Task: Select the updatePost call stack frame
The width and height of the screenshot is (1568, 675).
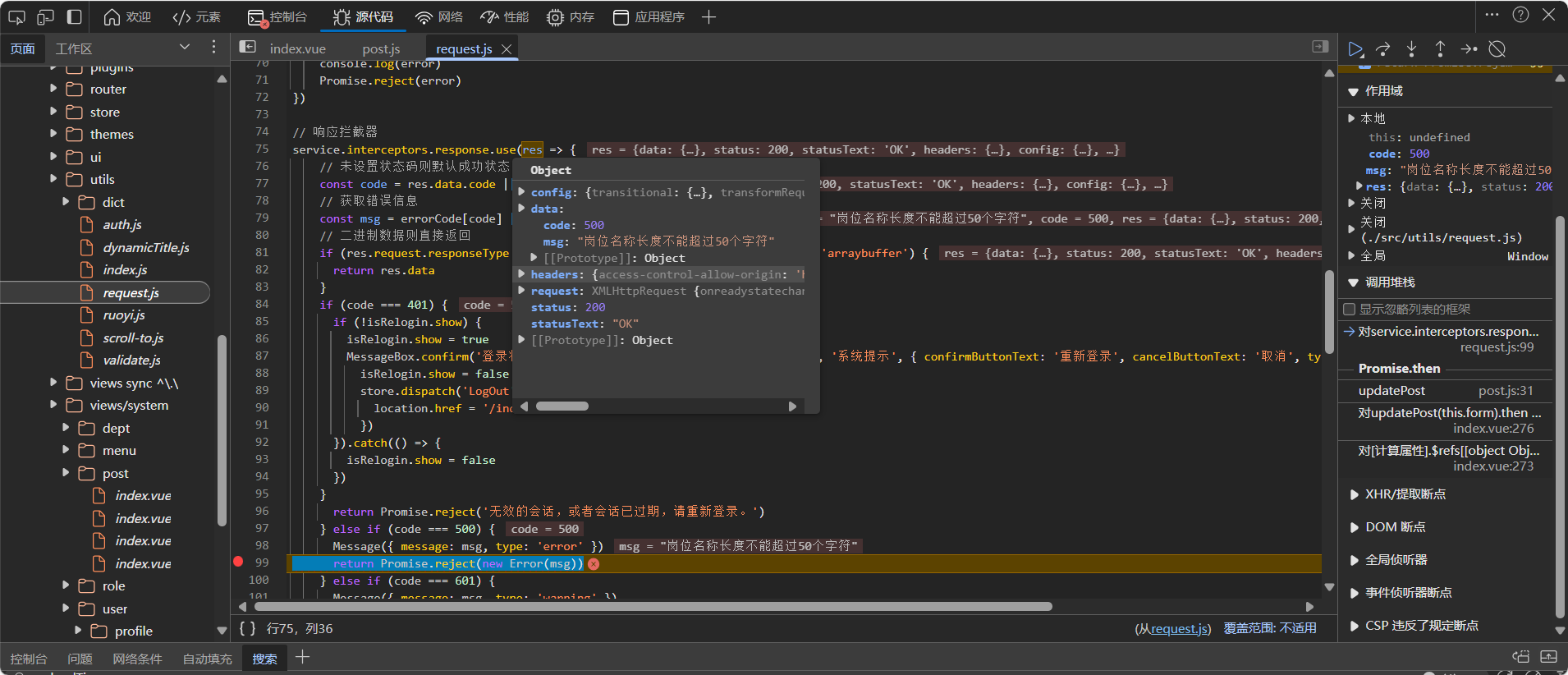Action: tap(1446, 391)
